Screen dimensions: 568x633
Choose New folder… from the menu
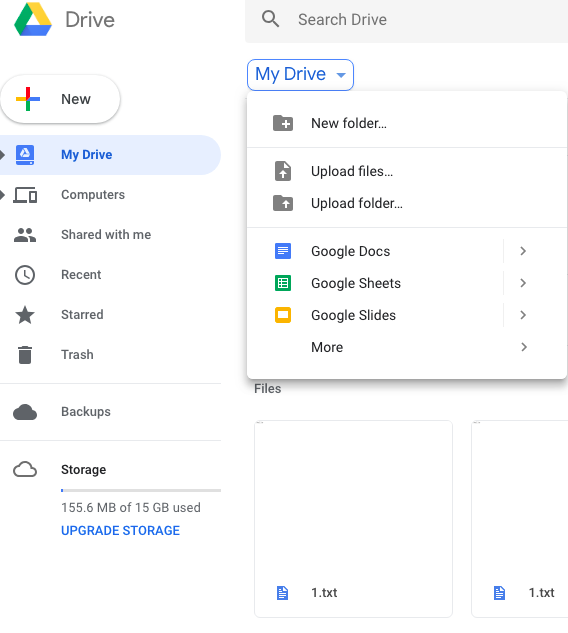point(407,123)
